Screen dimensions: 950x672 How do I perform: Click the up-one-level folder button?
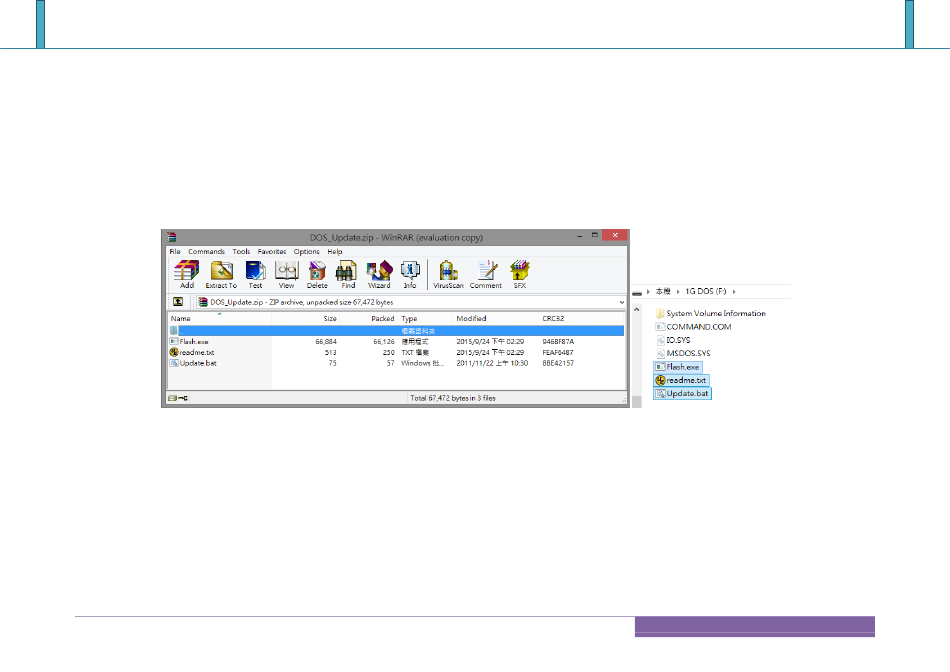tap(178, 301)
